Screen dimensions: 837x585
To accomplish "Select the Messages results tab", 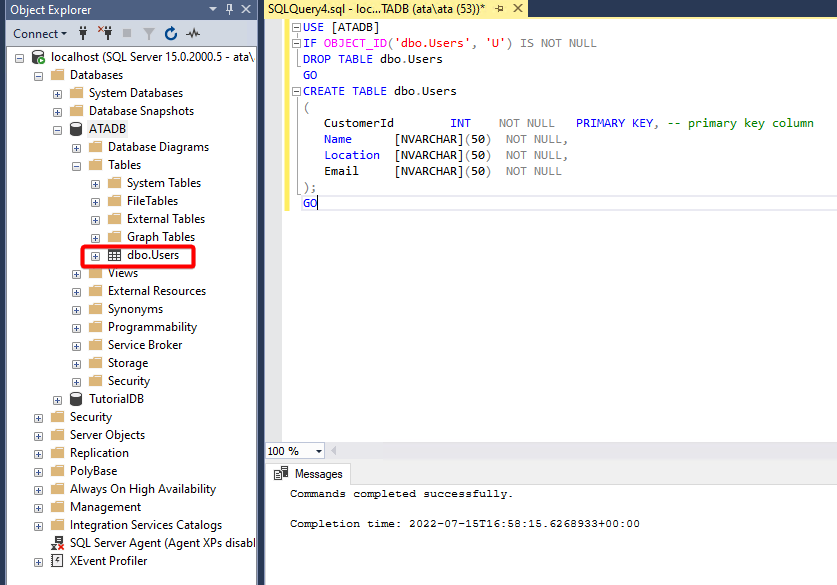I will (x=309, y=474).
